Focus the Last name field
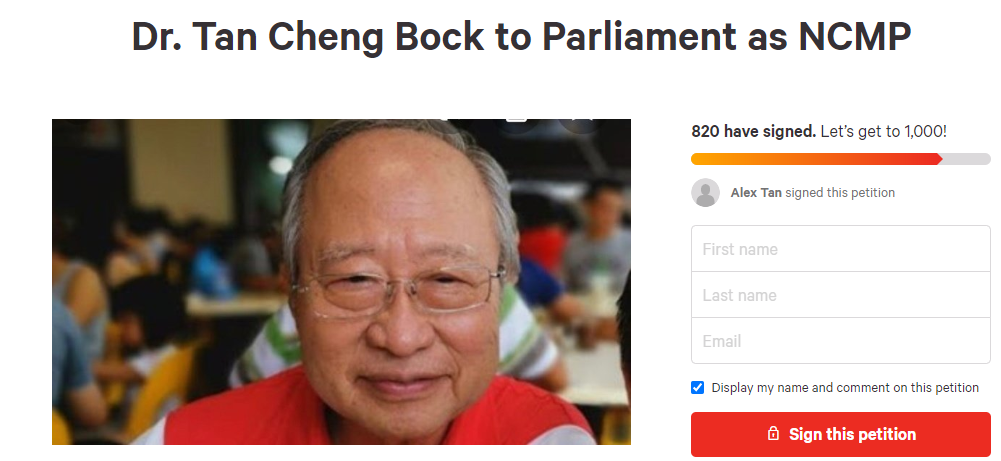 (841, 294)
